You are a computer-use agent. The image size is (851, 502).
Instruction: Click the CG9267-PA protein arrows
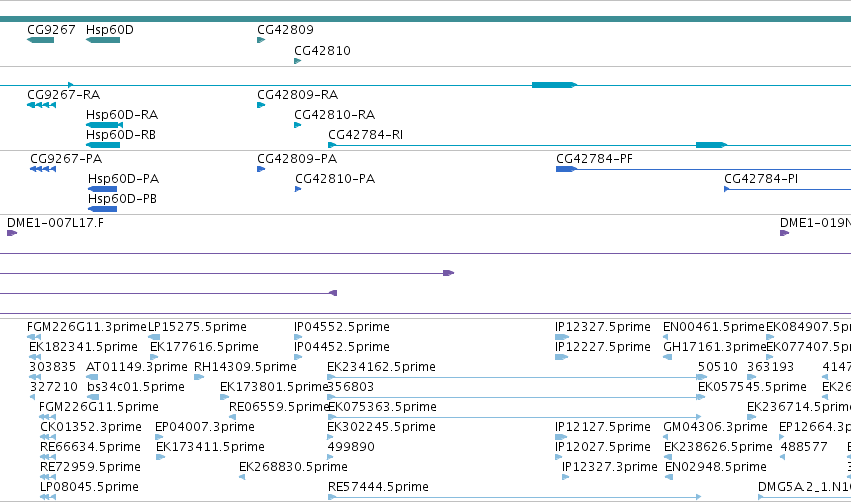(43, 169)
